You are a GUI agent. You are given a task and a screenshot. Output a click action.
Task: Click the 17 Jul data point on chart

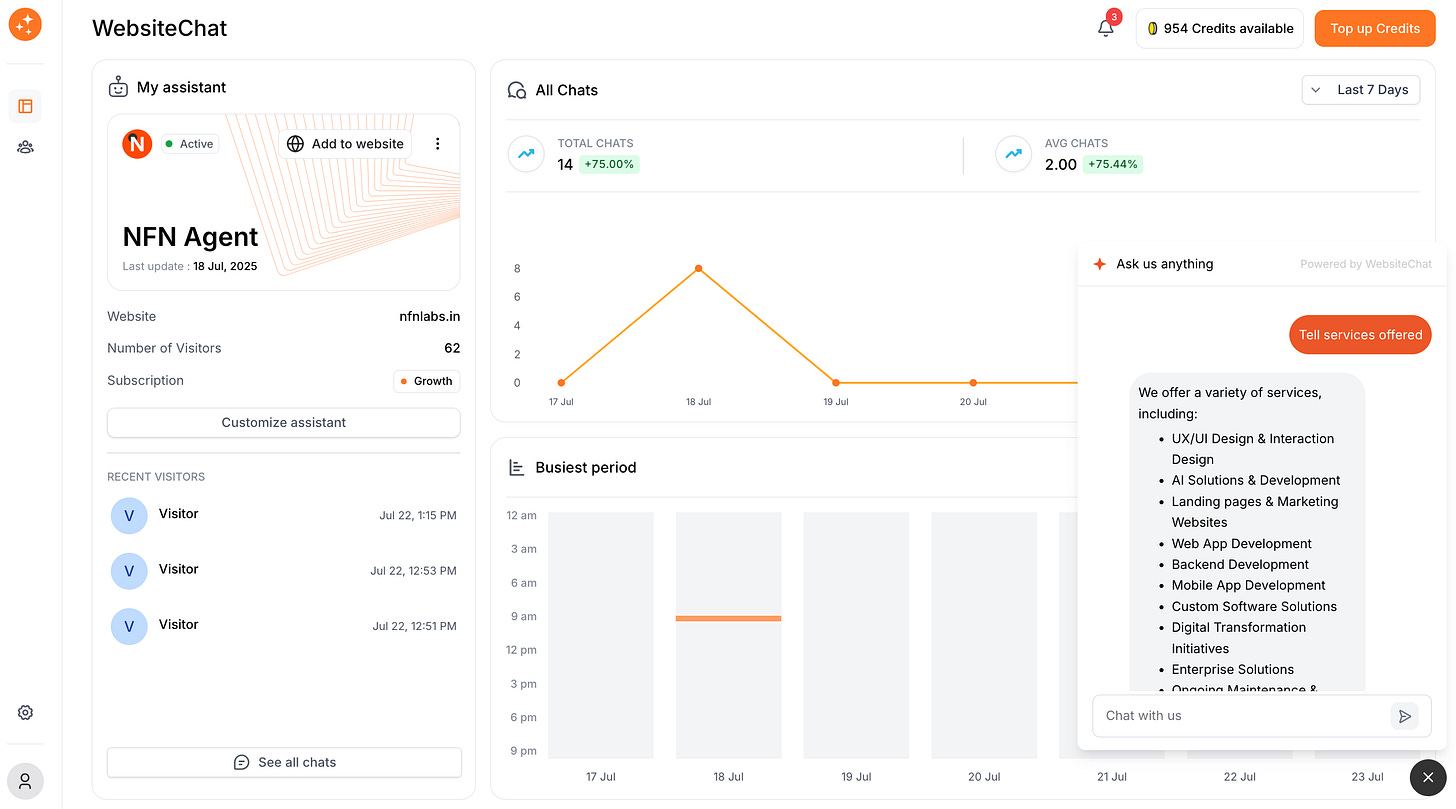[561, 382]
